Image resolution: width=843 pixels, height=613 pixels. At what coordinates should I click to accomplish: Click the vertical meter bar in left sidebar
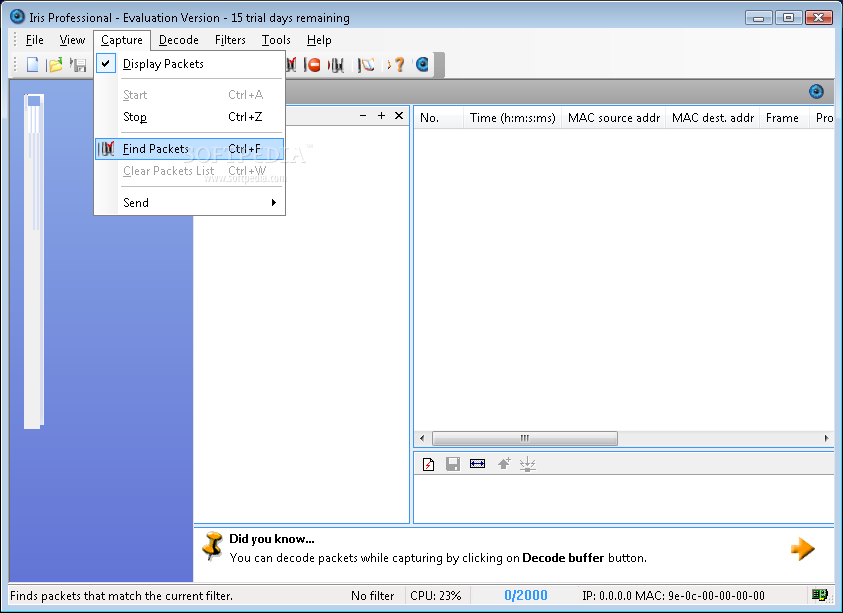click(x=33, y=261)
